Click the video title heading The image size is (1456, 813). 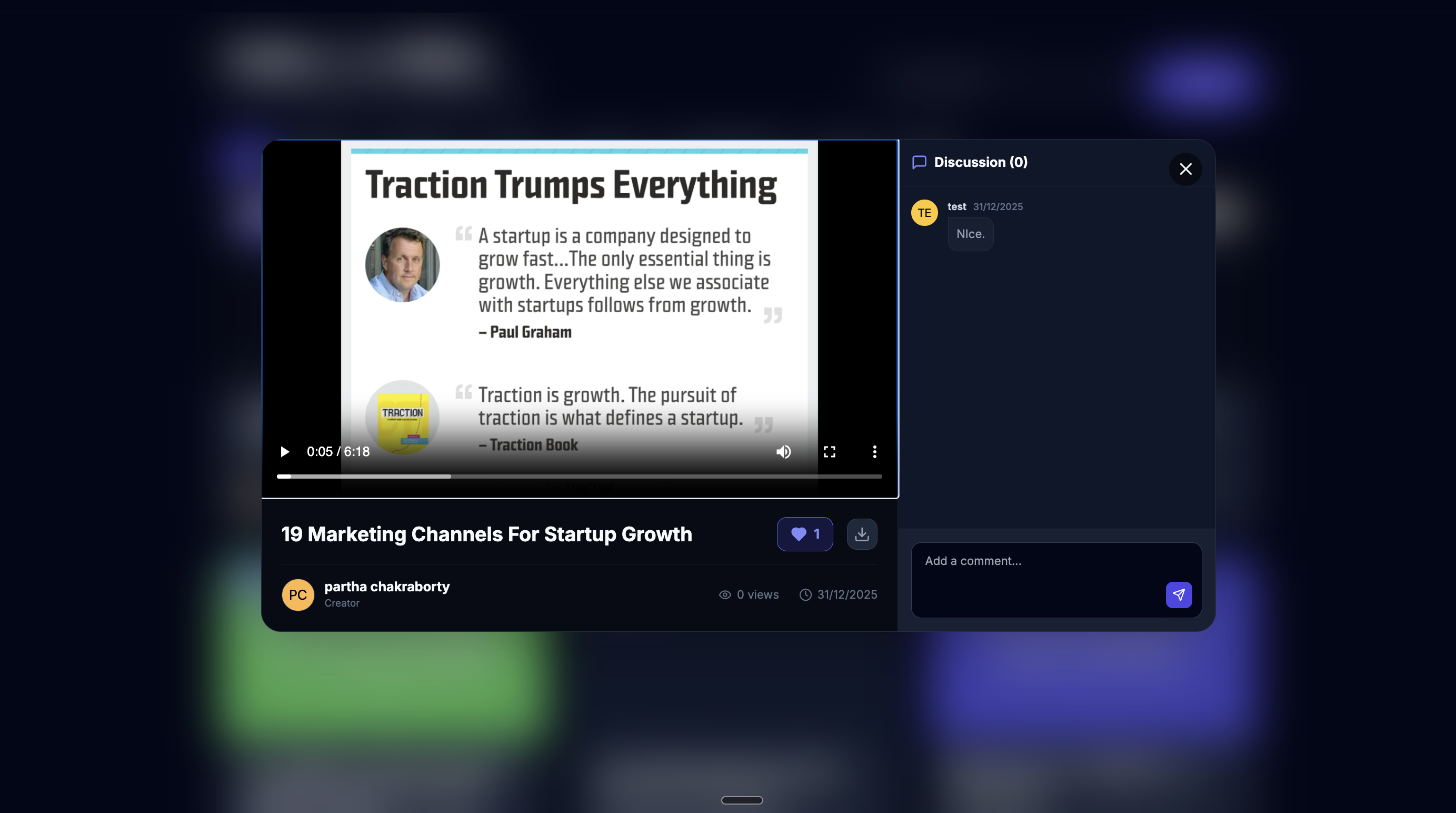[487, 534]
